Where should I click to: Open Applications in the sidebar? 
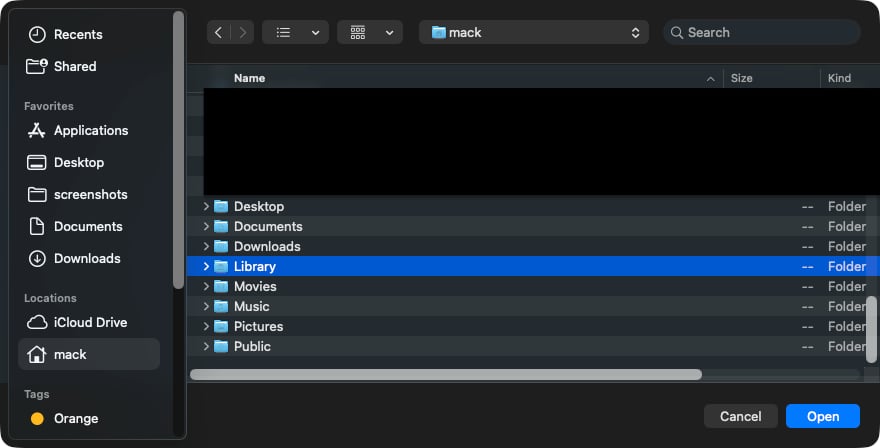coord(90,130)
